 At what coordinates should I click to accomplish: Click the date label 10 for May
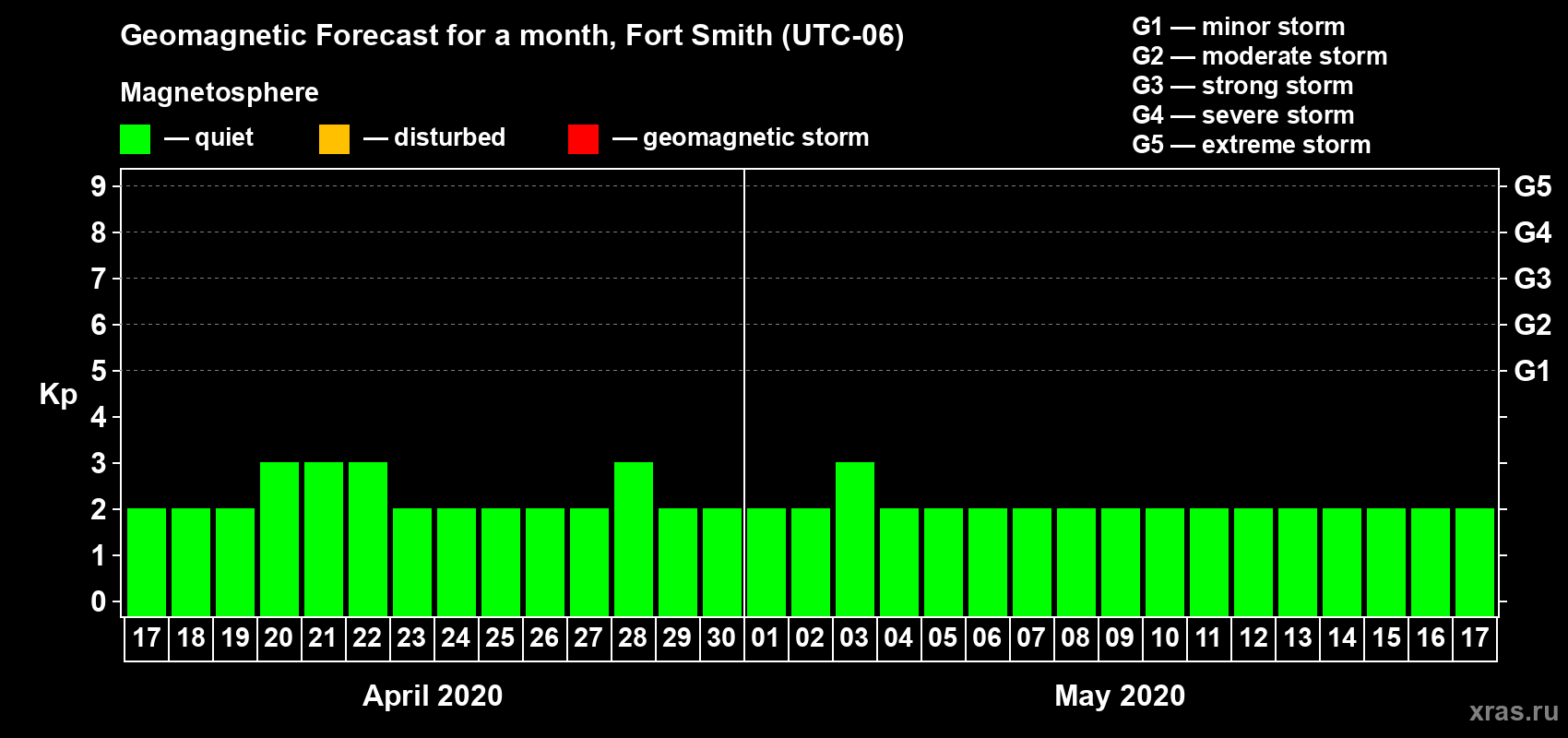(x=1164, y=637)
